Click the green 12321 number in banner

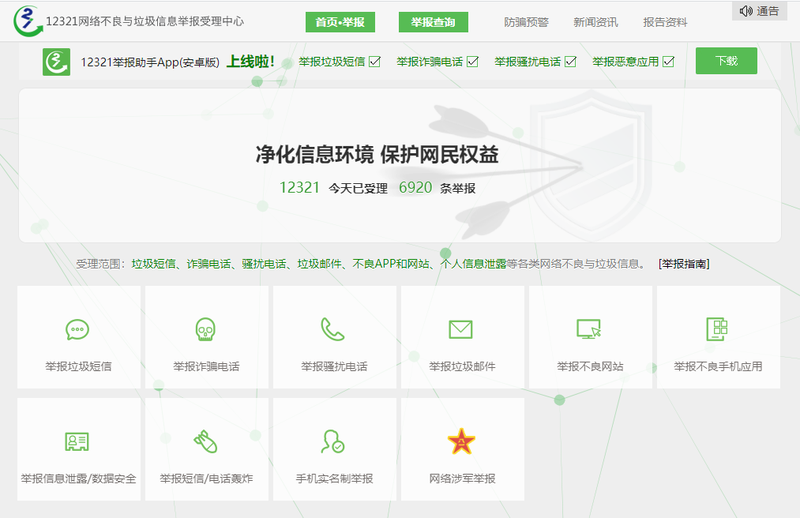(x=299, y=188)
